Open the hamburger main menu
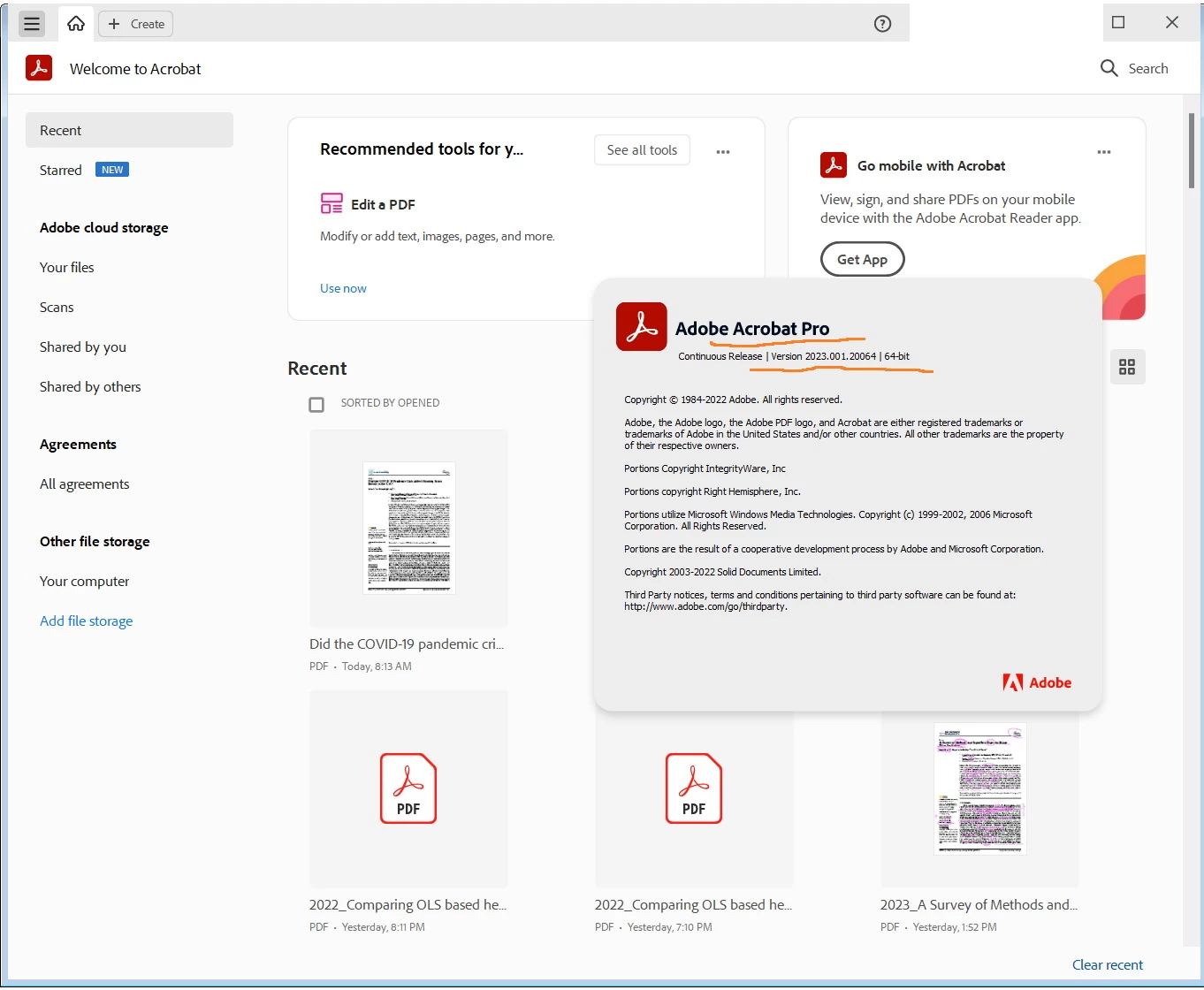 (x=32, y=24)
